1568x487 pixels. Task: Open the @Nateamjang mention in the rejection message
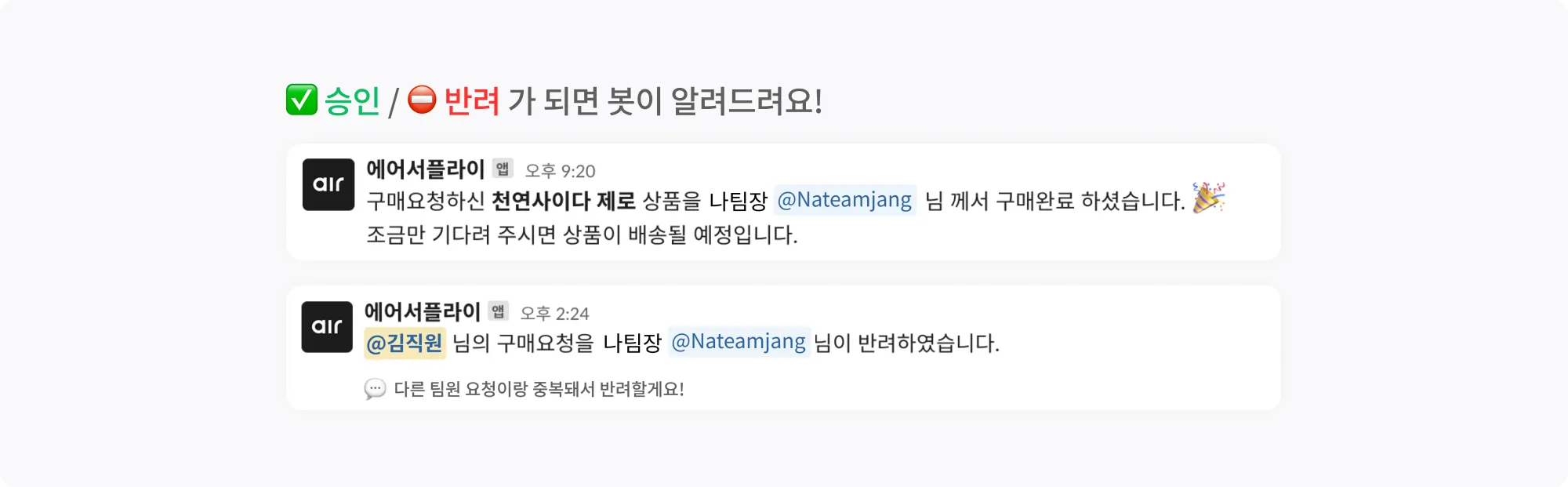(739, 343)
